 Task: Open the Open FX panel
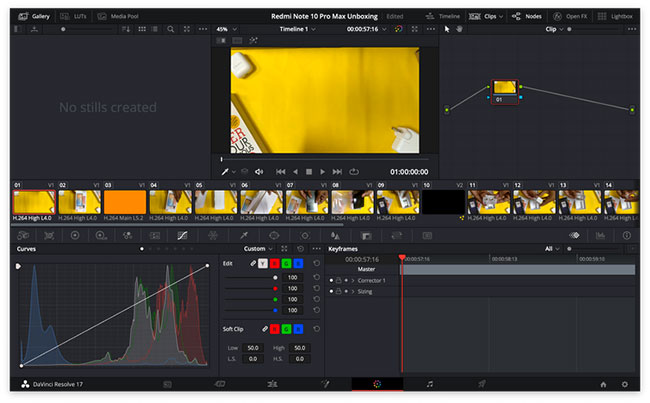click(x=570, y=17)
